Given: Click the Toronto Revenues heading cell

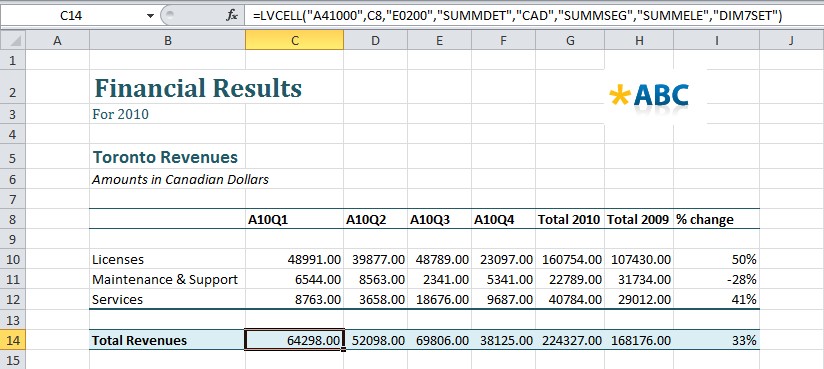Looking at the screenshot, I should (167, 157).
